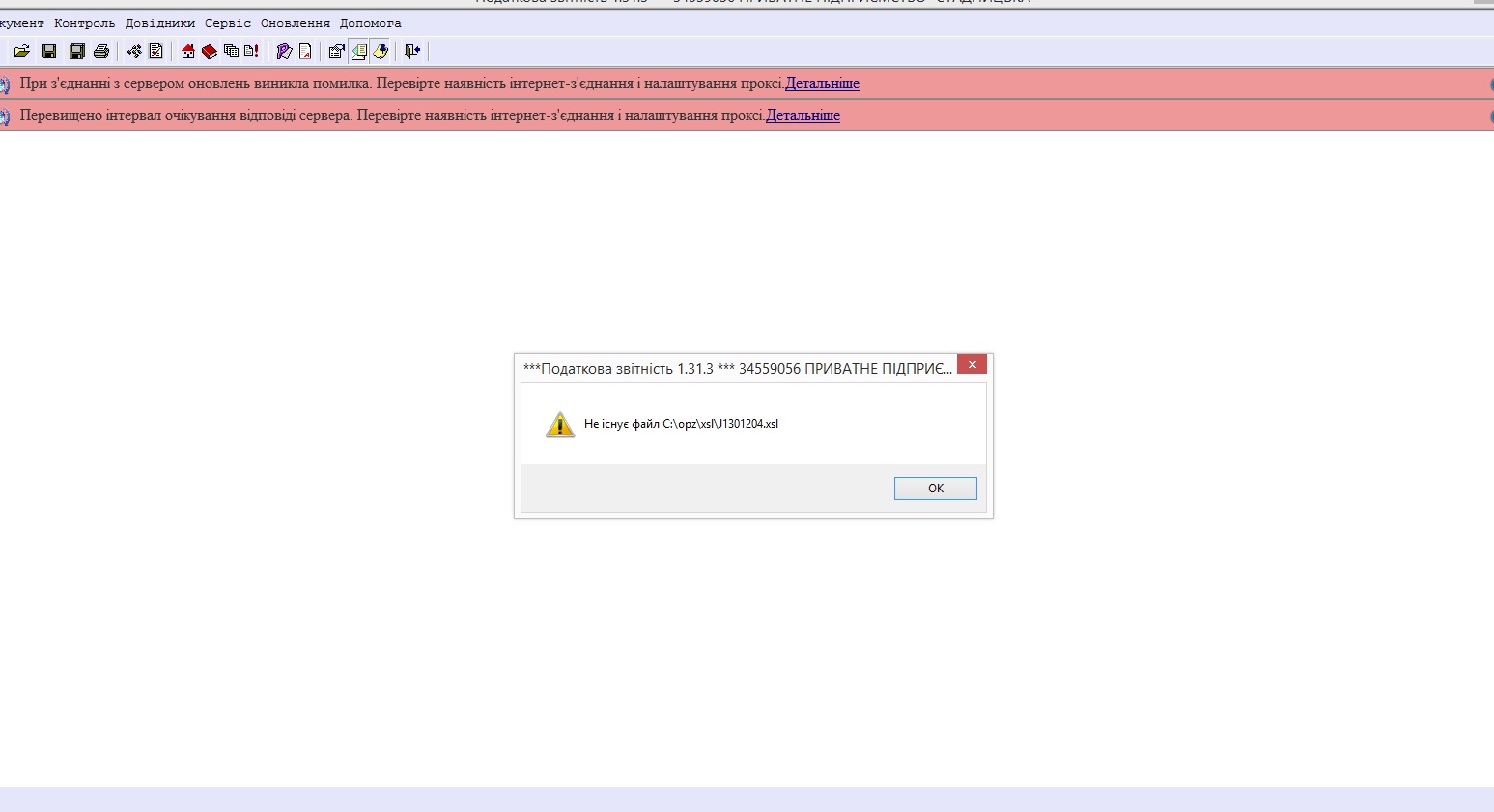The width and height of the screenshot is (1494, 812).
Task: Click the 'Не існує файл' error message text
Action: [681, 424]
